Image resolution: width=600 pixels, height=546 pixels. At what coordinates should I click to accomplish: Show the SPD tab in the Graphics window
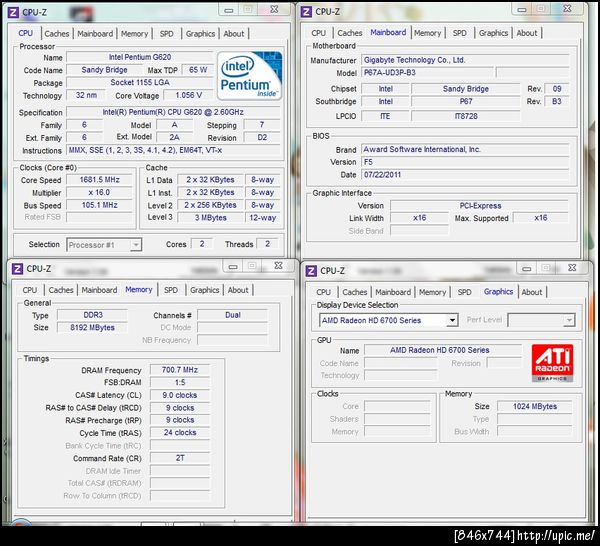tap(465, 292)
